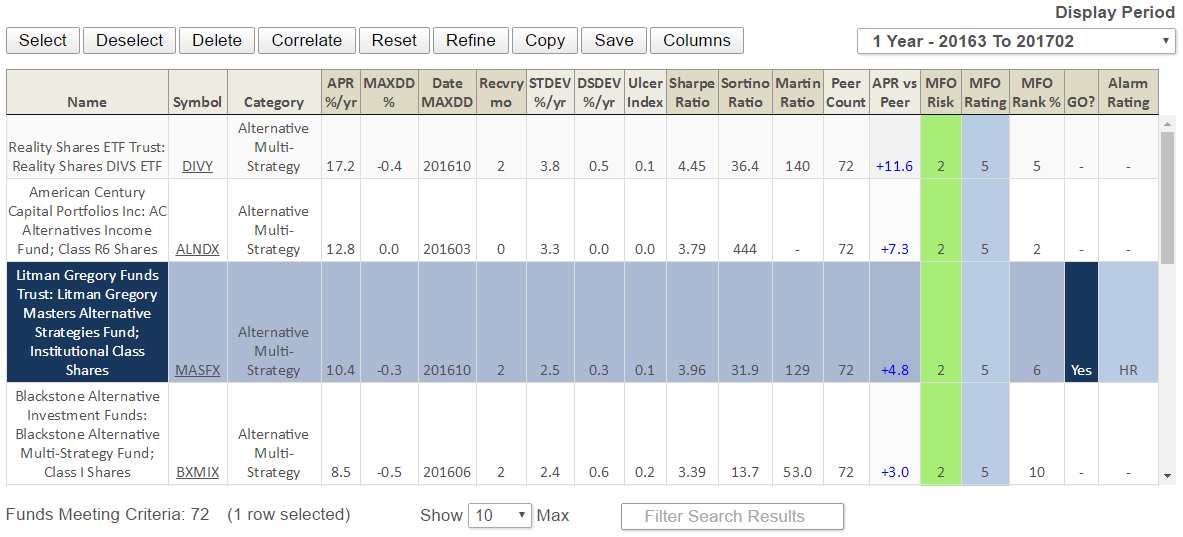Screen dimensions: 1183x537
Task: Open the BXMIX symbol link
Action: coord(197,472)
